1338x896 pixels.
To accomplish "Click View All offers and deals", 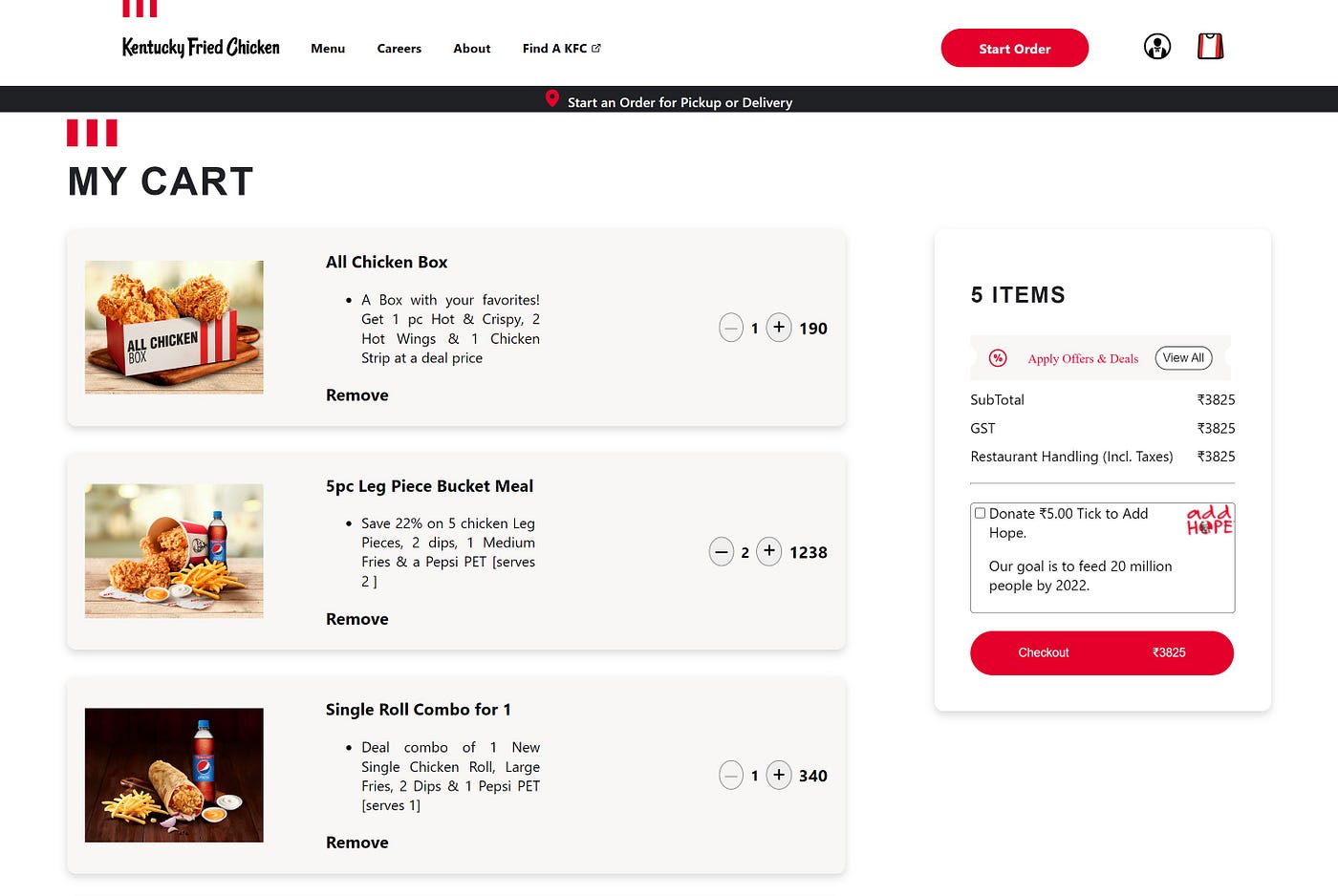I will click(1183, 357).
